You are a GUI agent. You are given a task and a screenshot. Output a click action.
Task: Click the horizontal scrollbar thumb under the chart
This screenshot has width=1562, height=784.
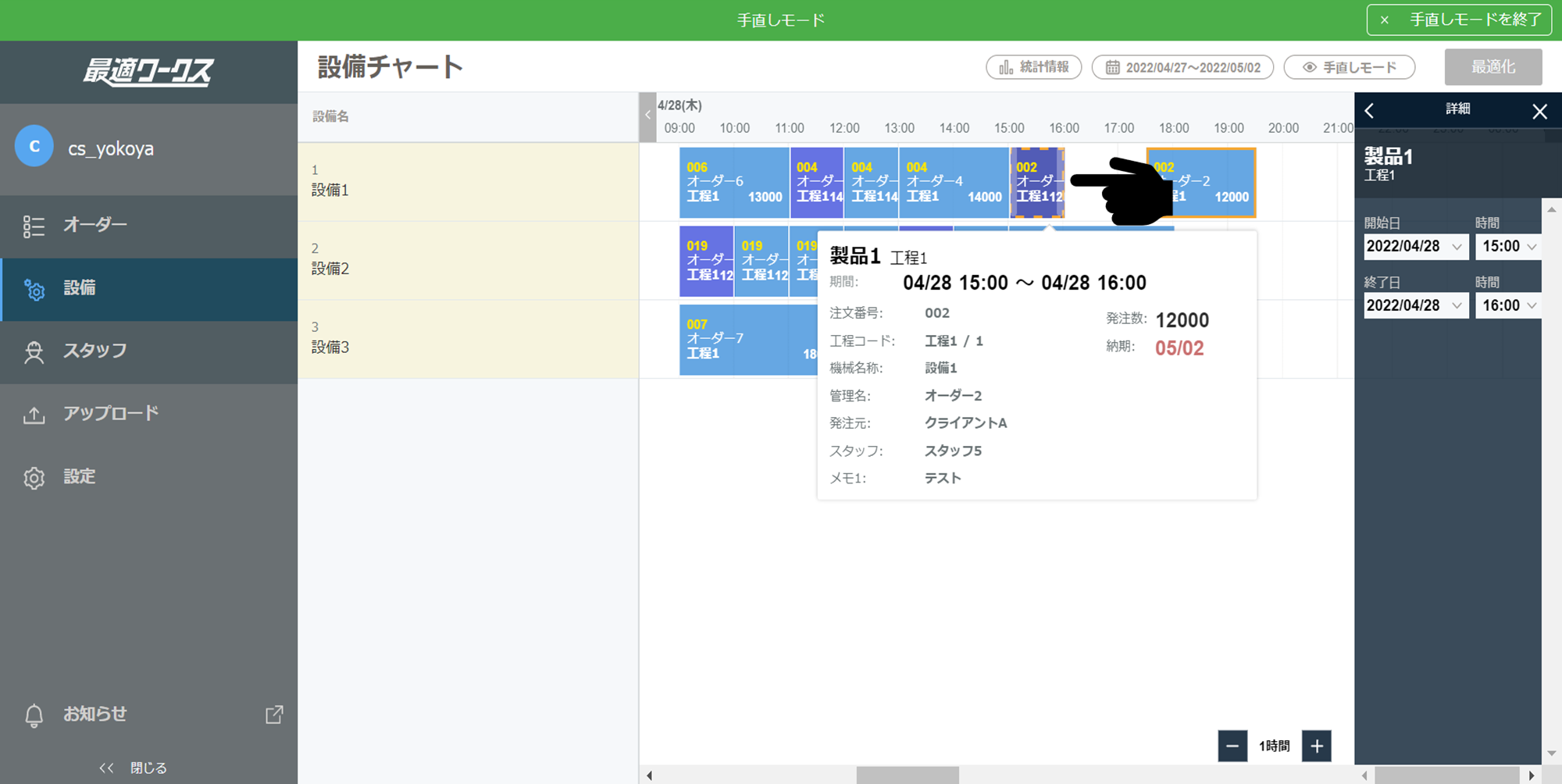click(x=908, y=775)
